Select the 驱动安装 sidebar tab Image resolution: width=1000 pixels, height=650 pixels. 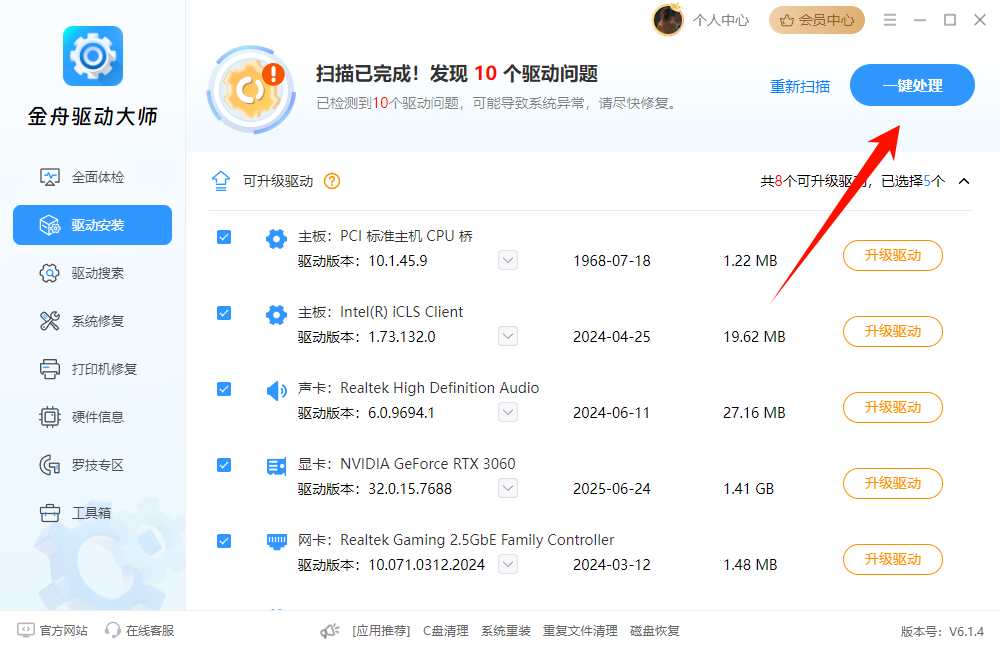pos(92,225)
